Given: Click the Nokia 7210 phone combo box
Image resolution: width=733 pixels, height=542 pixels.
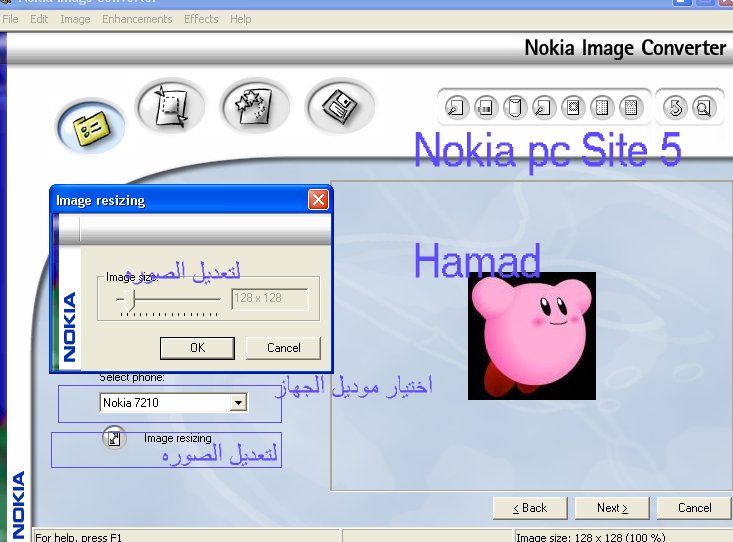Looking at the screenshot, I should 173,403.
